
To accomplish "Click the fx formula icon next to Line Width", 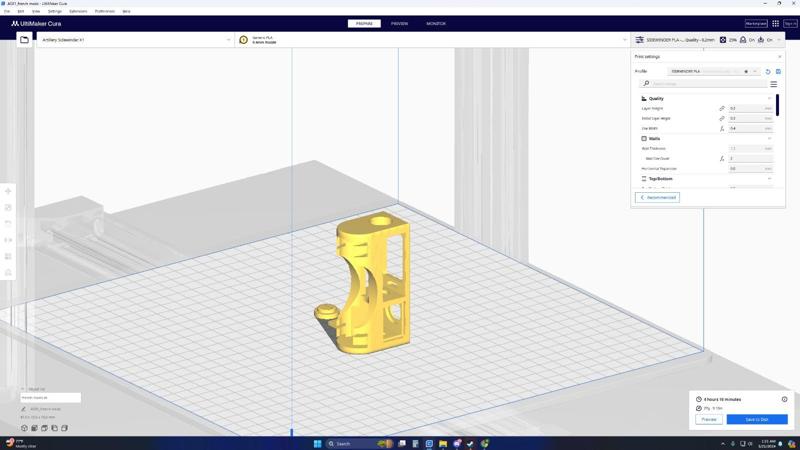I will (x=722, y=129).
